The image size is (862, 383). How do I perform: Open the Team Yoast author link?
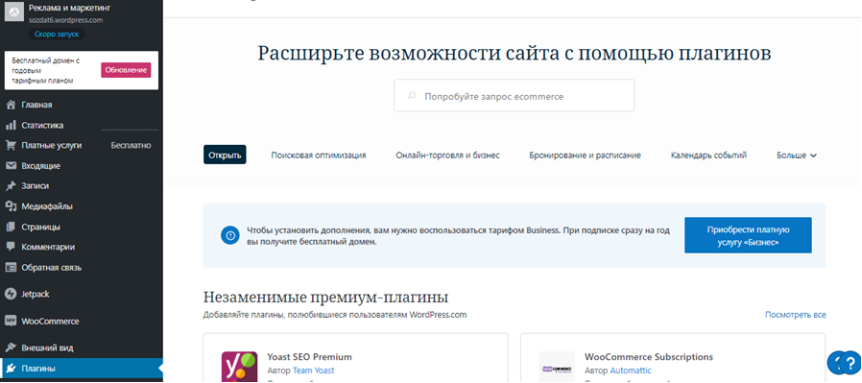(313, 370)
